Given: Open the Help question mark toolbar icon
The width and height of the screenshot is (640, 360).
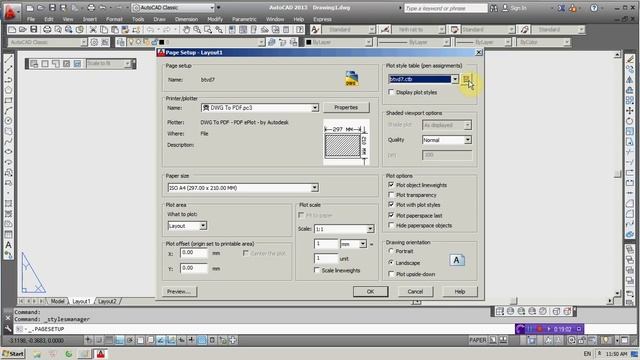Looking at the screenshot, I should pos(300,29).
